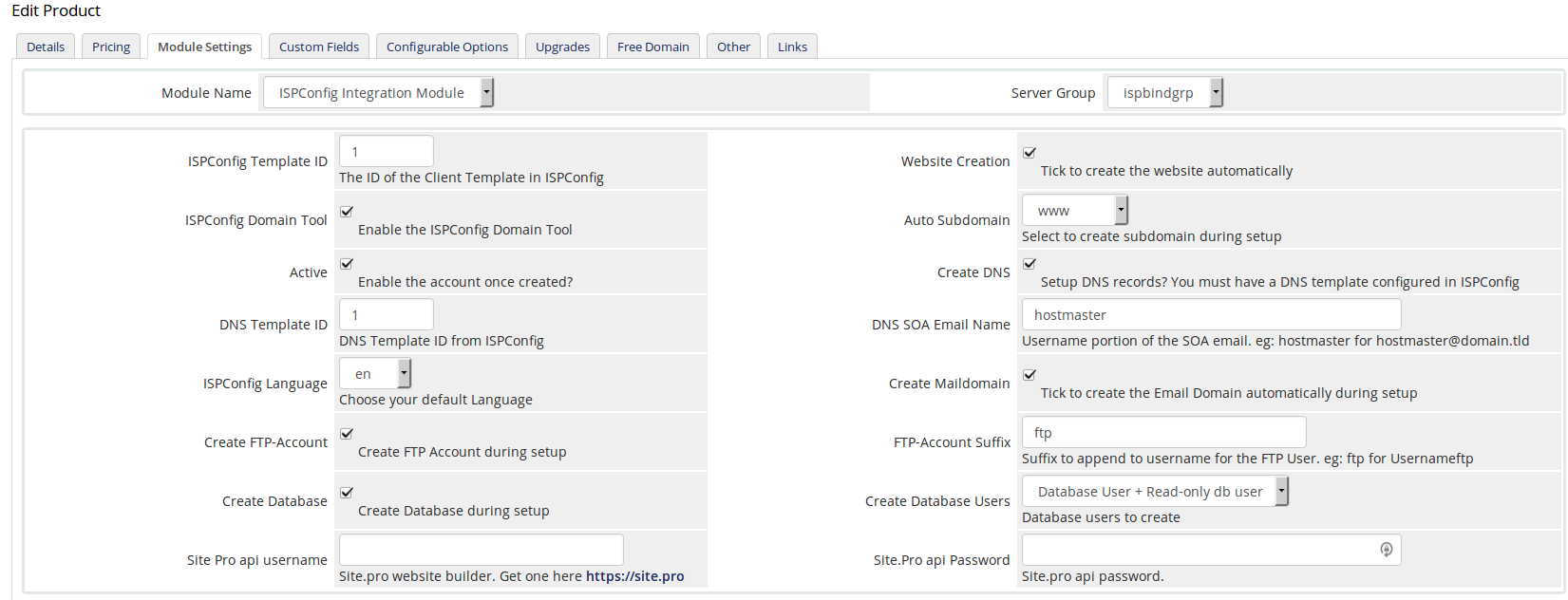Click 'Database users to create' description

1101,517
